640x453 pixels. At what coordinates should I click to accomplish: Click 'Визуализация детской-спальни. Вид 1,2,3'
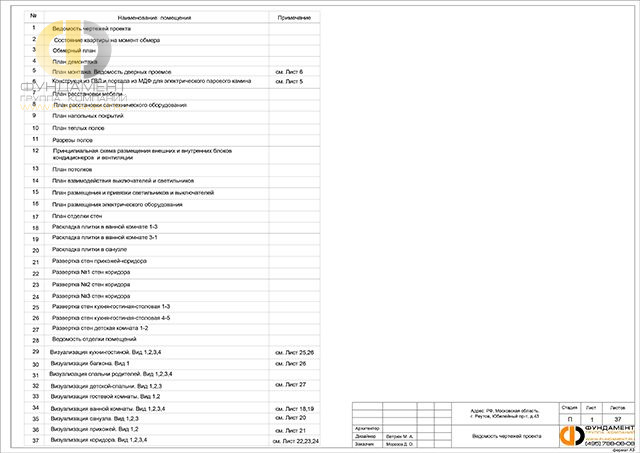pos(106,386)
